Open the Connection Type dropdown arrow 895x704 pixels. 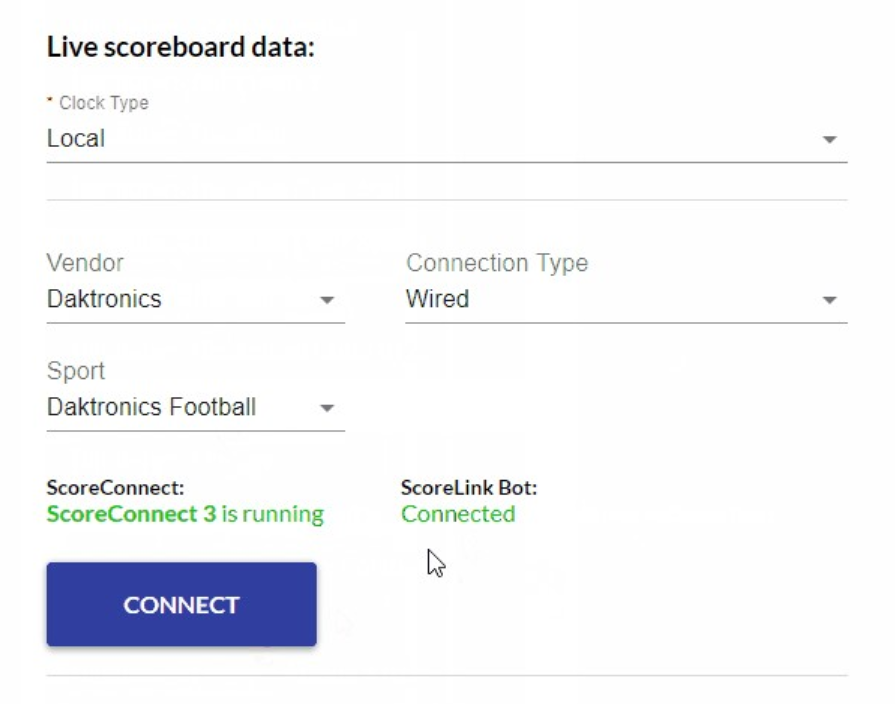pyautogui.click(x=829, y=300)
